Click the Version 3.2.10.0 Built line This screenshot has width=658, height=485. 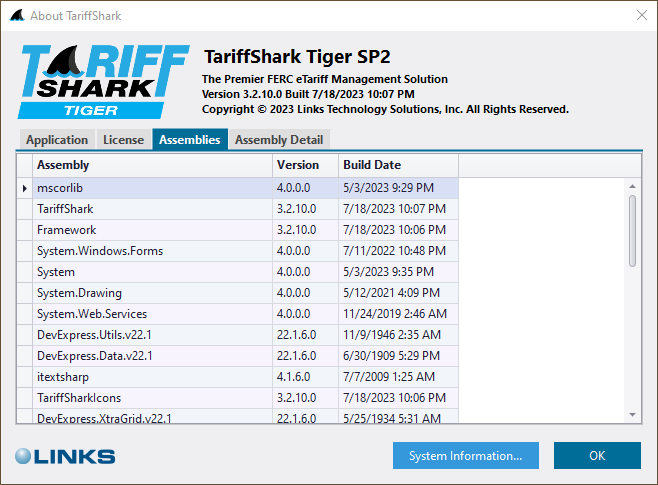308,94
